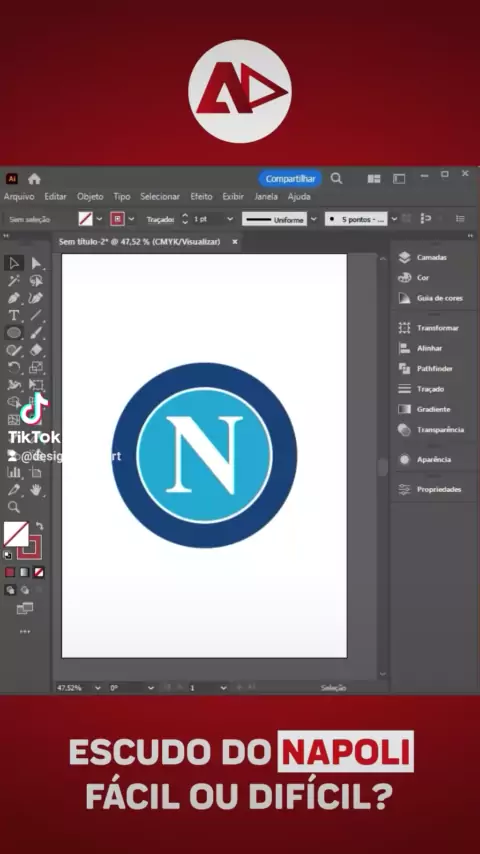The image size is (480, 854).
Task: Enable Draw Behind mode
Action: click(x=25, y=590)
